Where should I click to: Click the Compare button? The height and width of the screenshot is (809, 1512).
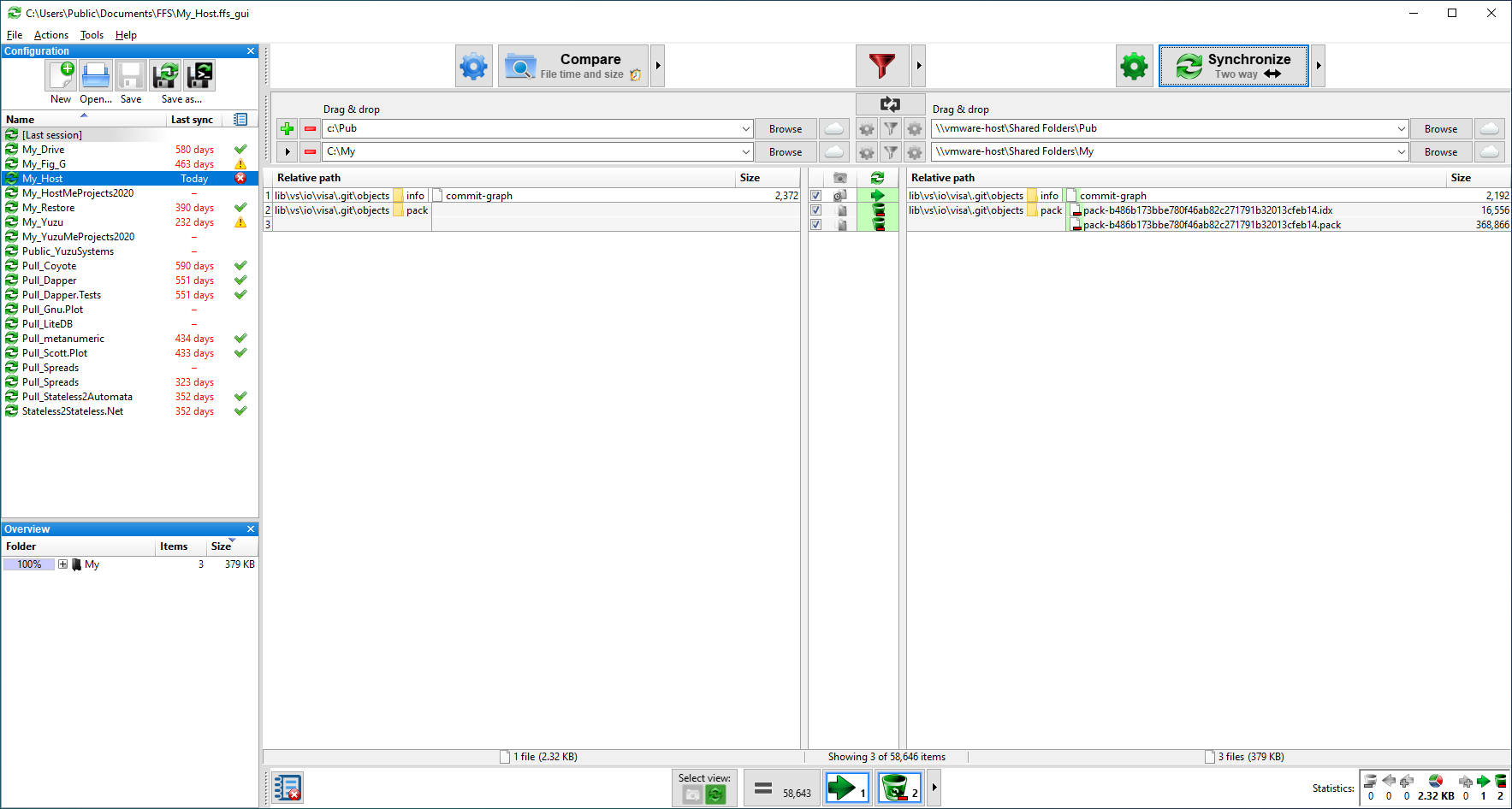573,66
